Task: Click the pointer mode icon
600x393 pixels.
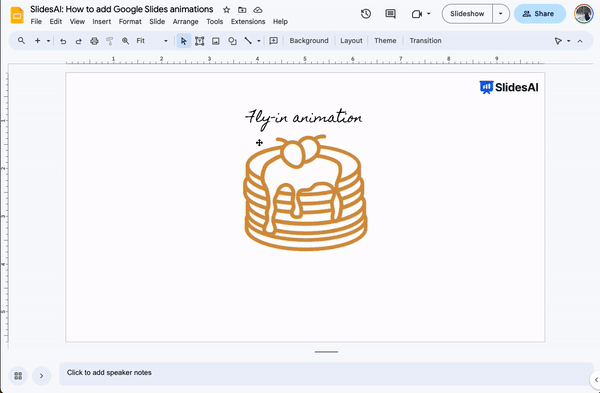Action: point(558,41)
